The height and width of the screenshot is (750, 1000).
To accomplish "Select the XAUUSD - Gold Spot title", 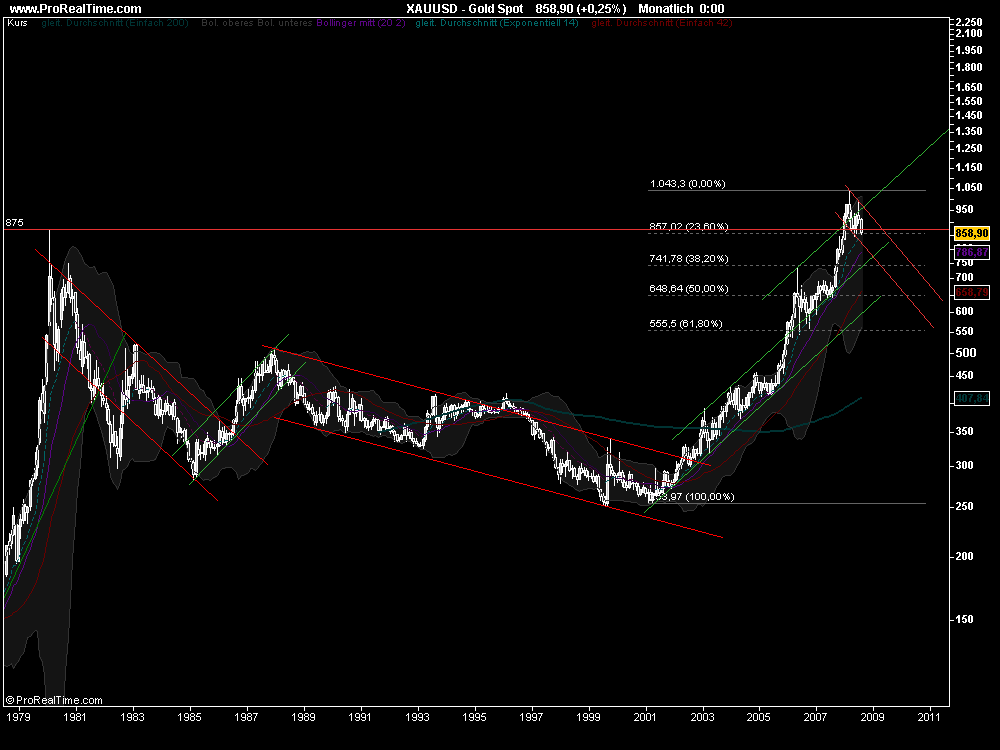I will click(x=464, y=8).
